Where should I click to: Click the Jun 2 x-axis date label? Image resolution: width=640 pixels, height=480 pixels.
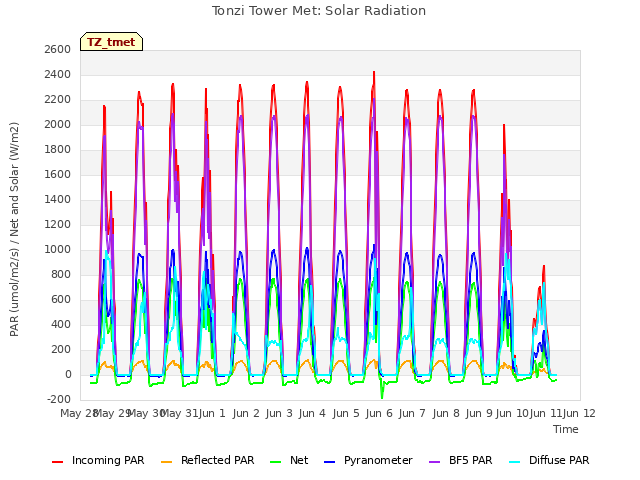pyautogui.click(x=246, y=413)
